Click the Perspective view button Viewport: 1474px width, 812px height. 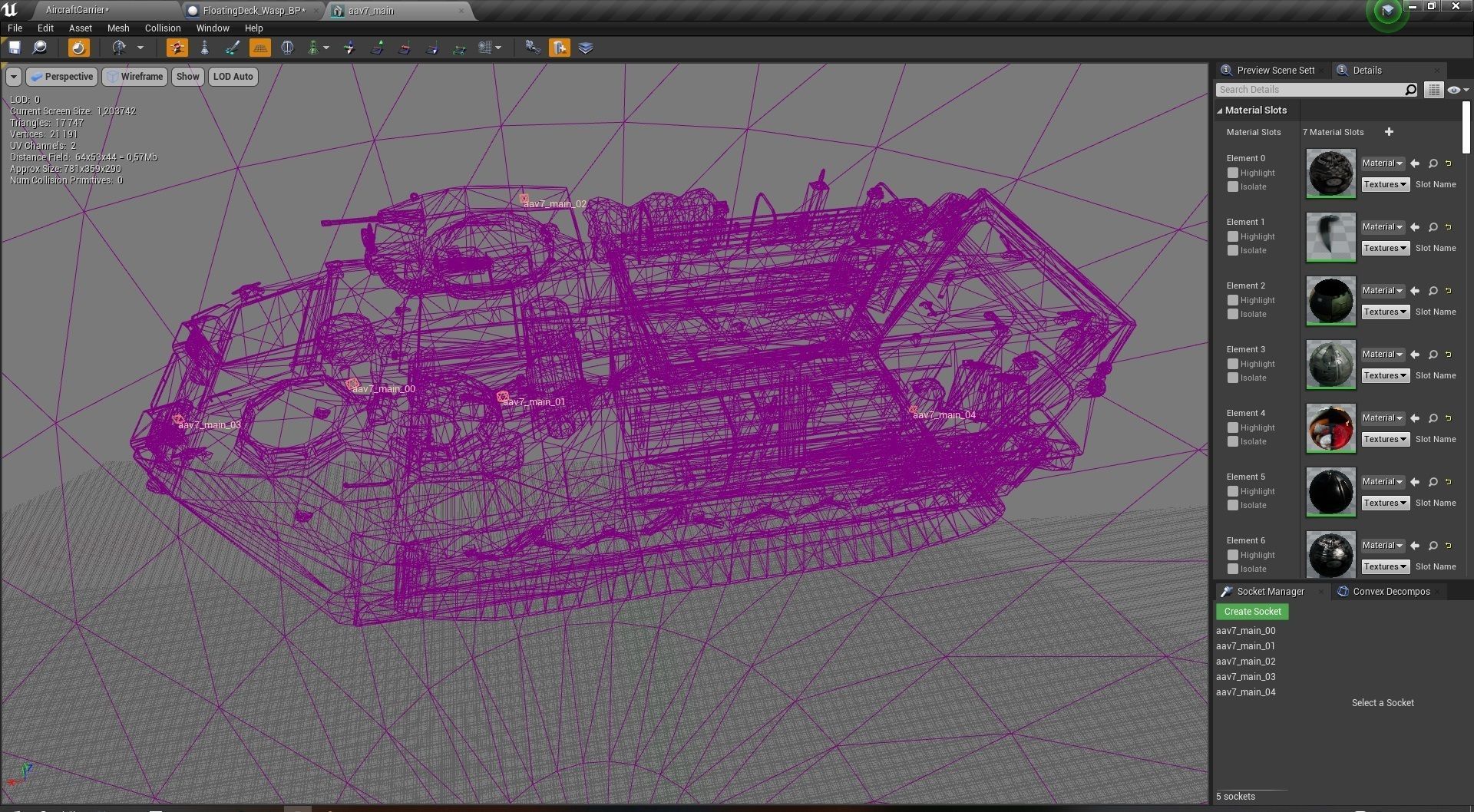click(x=61, y=77)
